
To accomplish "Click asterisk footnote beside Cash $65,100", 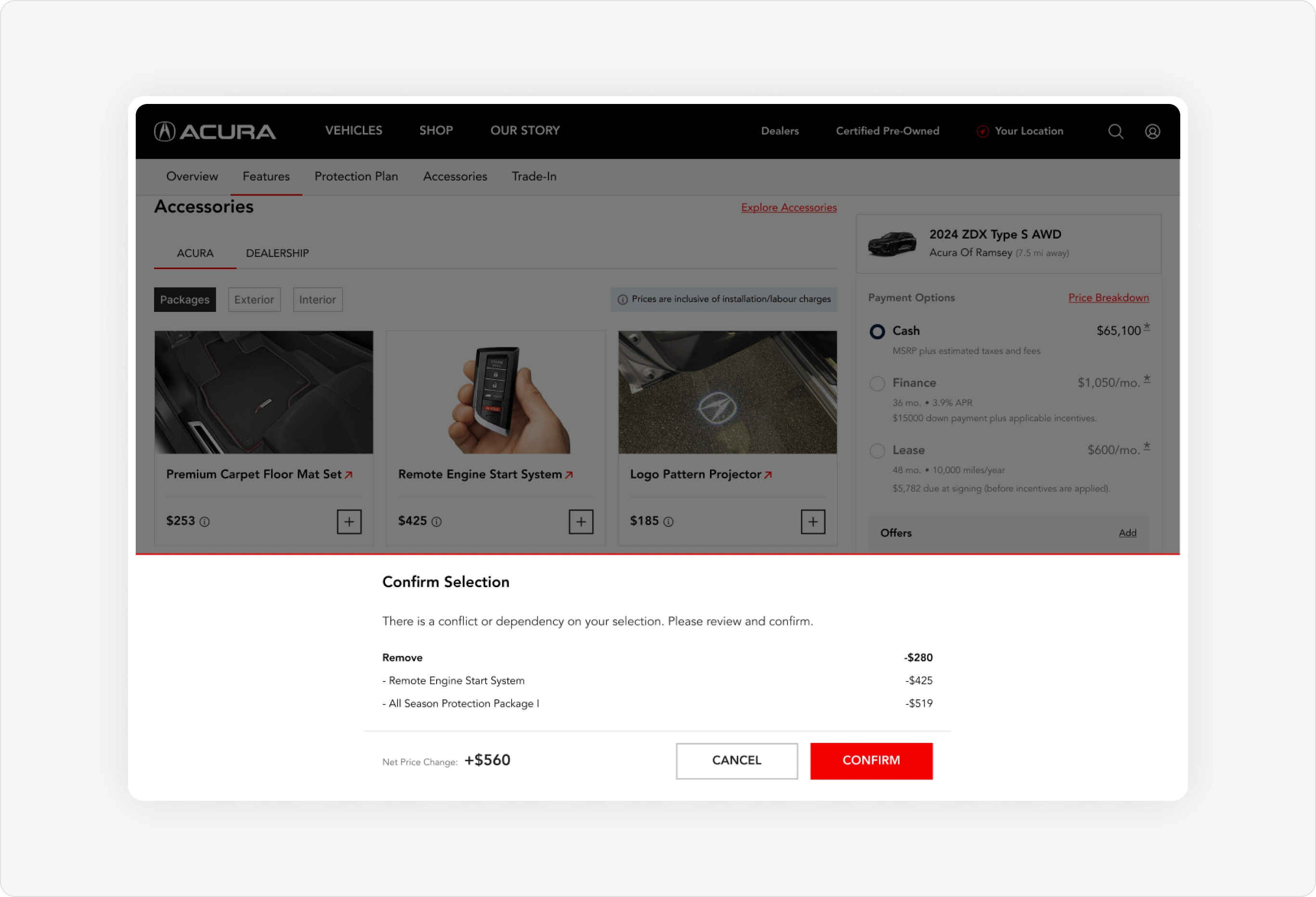I will [1147, 327].
